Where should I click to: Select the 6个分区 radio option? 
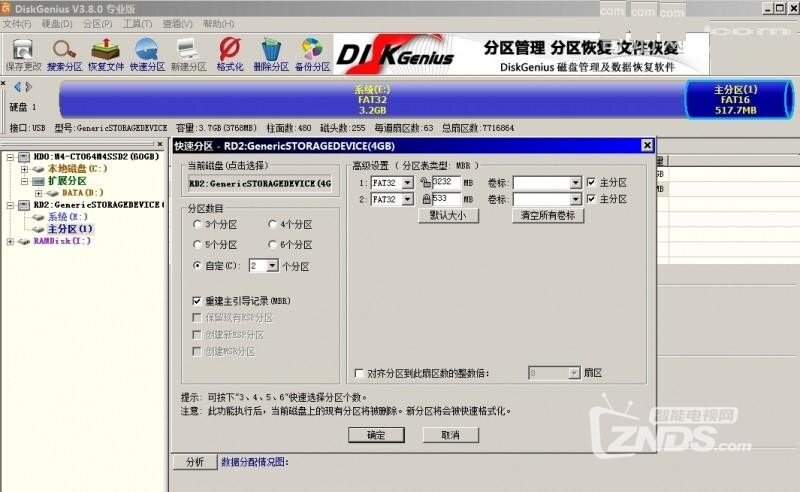272,244
